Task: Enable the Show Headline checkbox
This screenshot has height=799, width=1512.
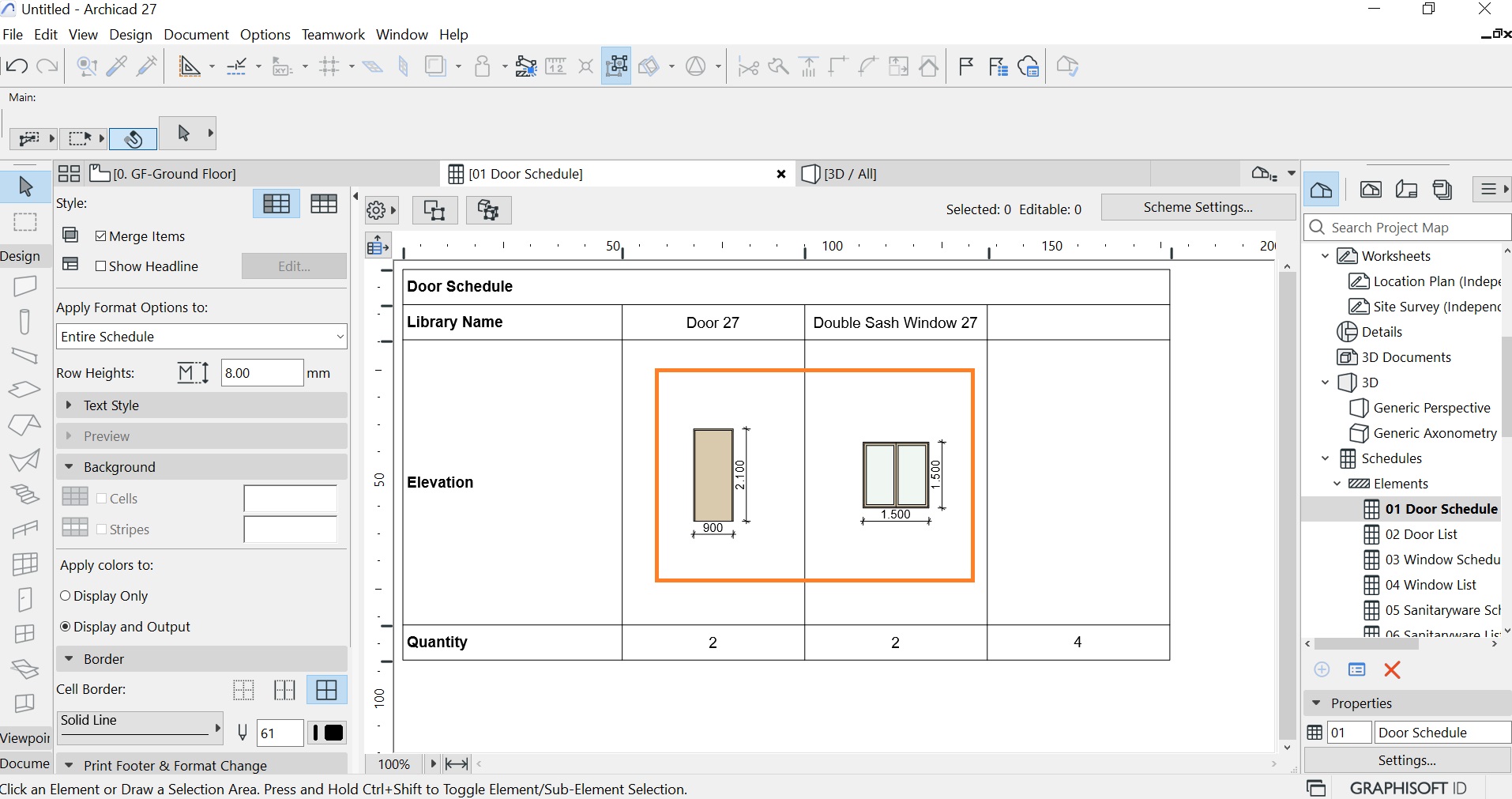Action: pyautogui.click(x=101, y=266)
